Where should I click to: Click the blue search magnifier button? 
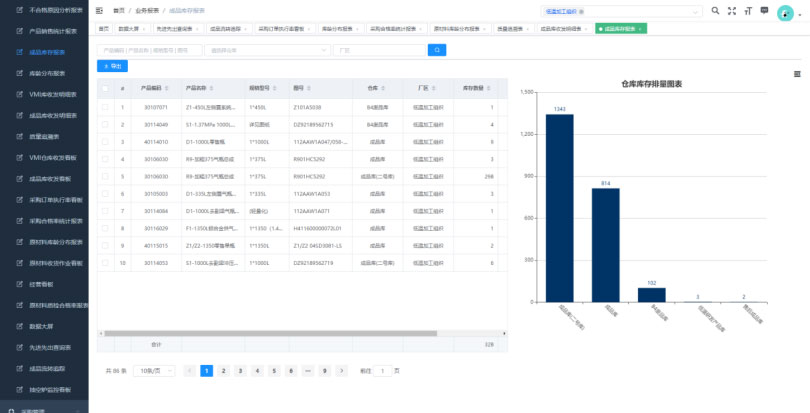coord(437,49)
